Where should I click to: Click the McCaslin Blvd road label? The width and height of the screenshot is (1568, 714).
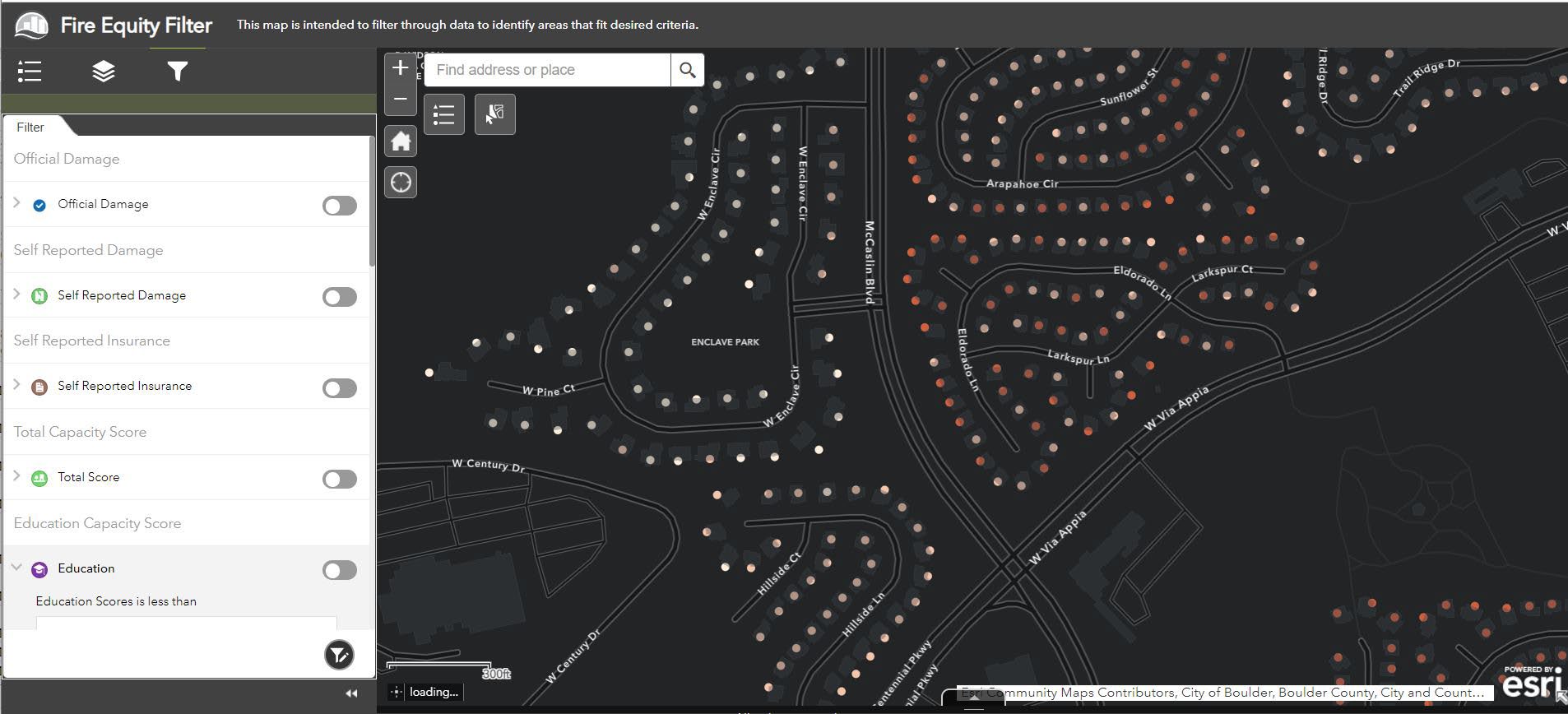pyautogui.click(x=870, y=262)
